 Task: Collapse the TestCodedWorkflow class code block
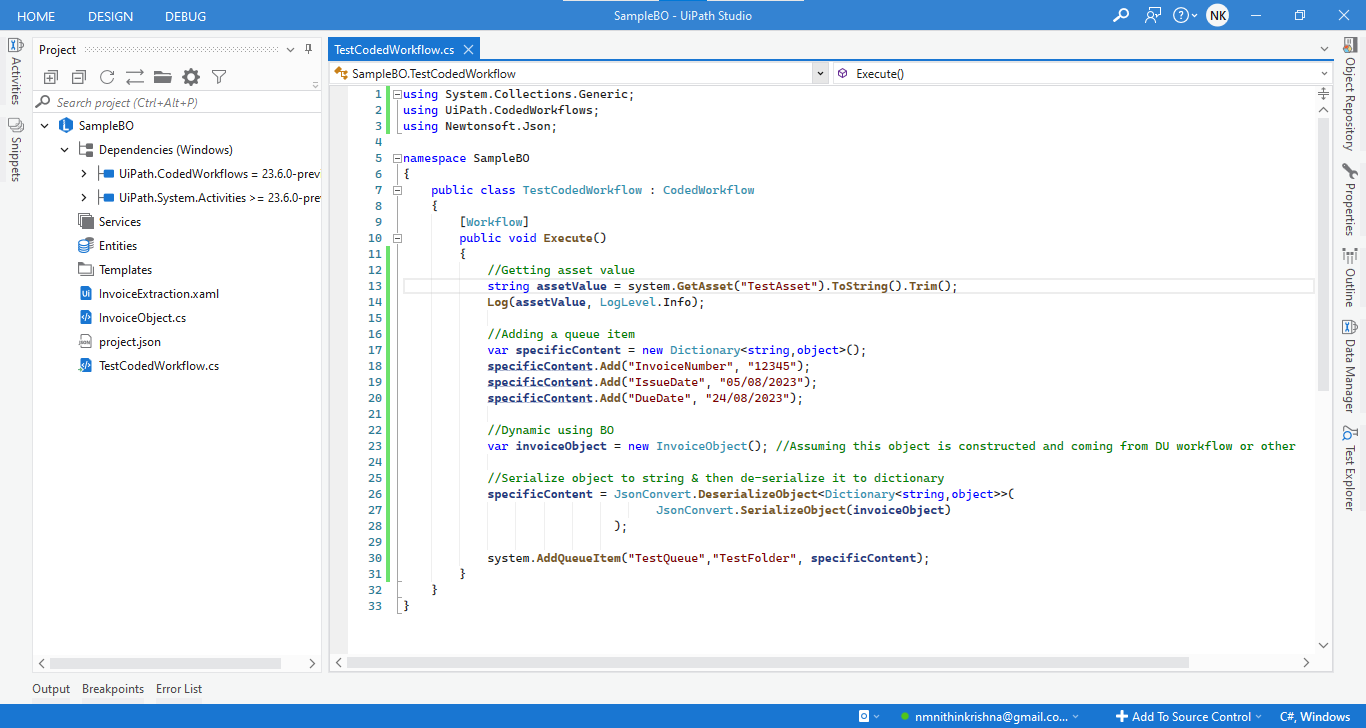397,190
